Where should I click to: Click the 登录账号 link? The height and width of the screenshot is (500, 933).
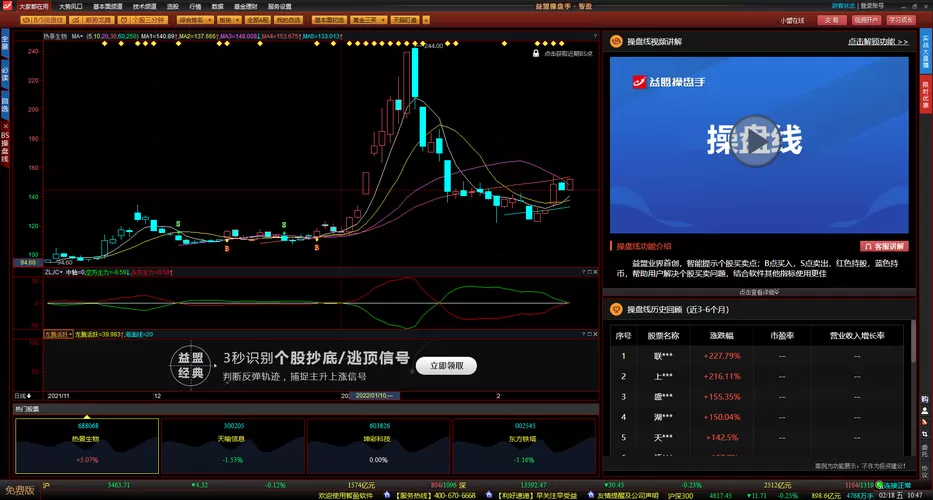871,5
